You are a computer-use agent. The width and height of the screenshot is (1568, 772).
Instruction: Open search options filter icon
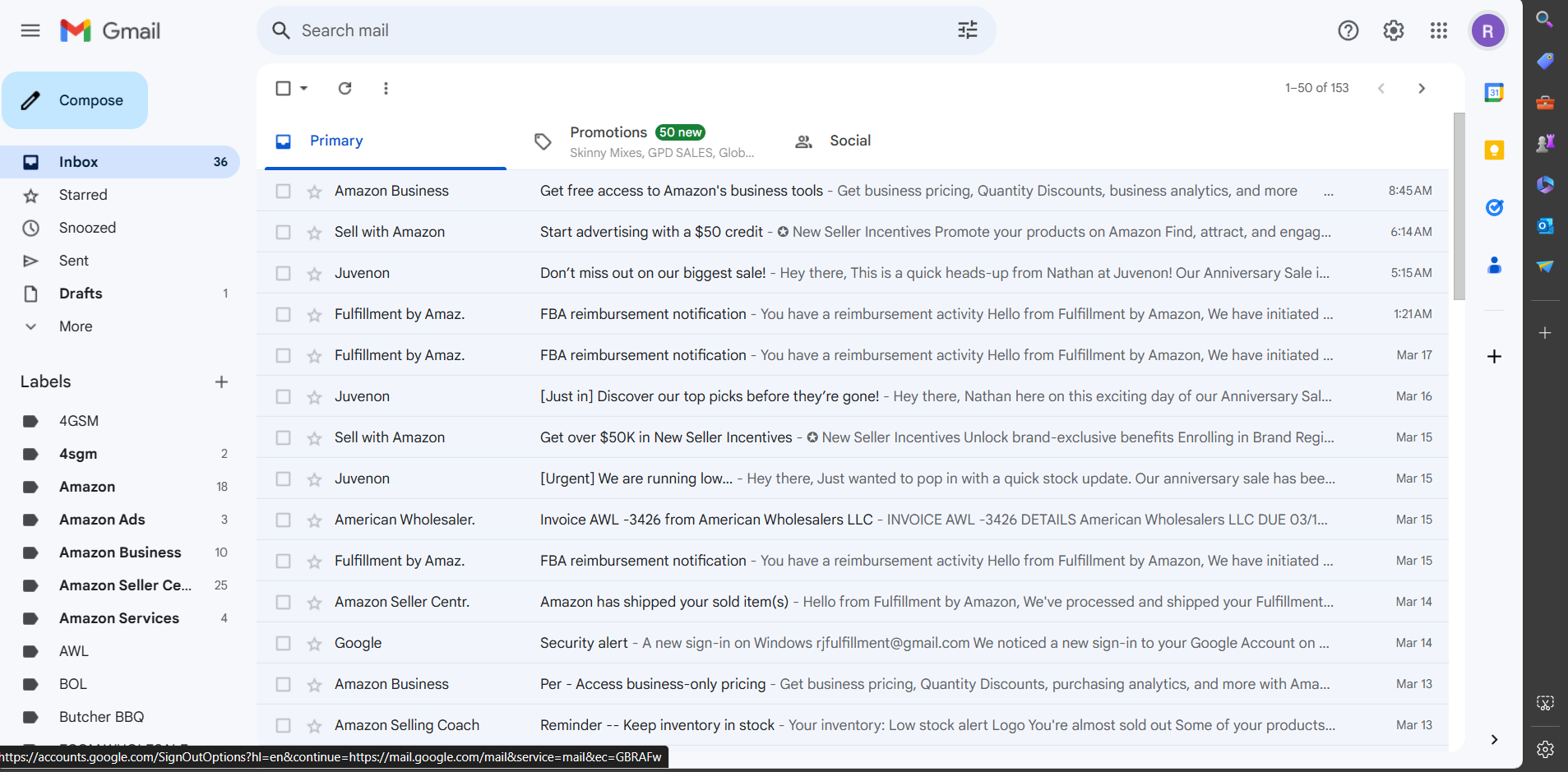[x=968, y=30]
